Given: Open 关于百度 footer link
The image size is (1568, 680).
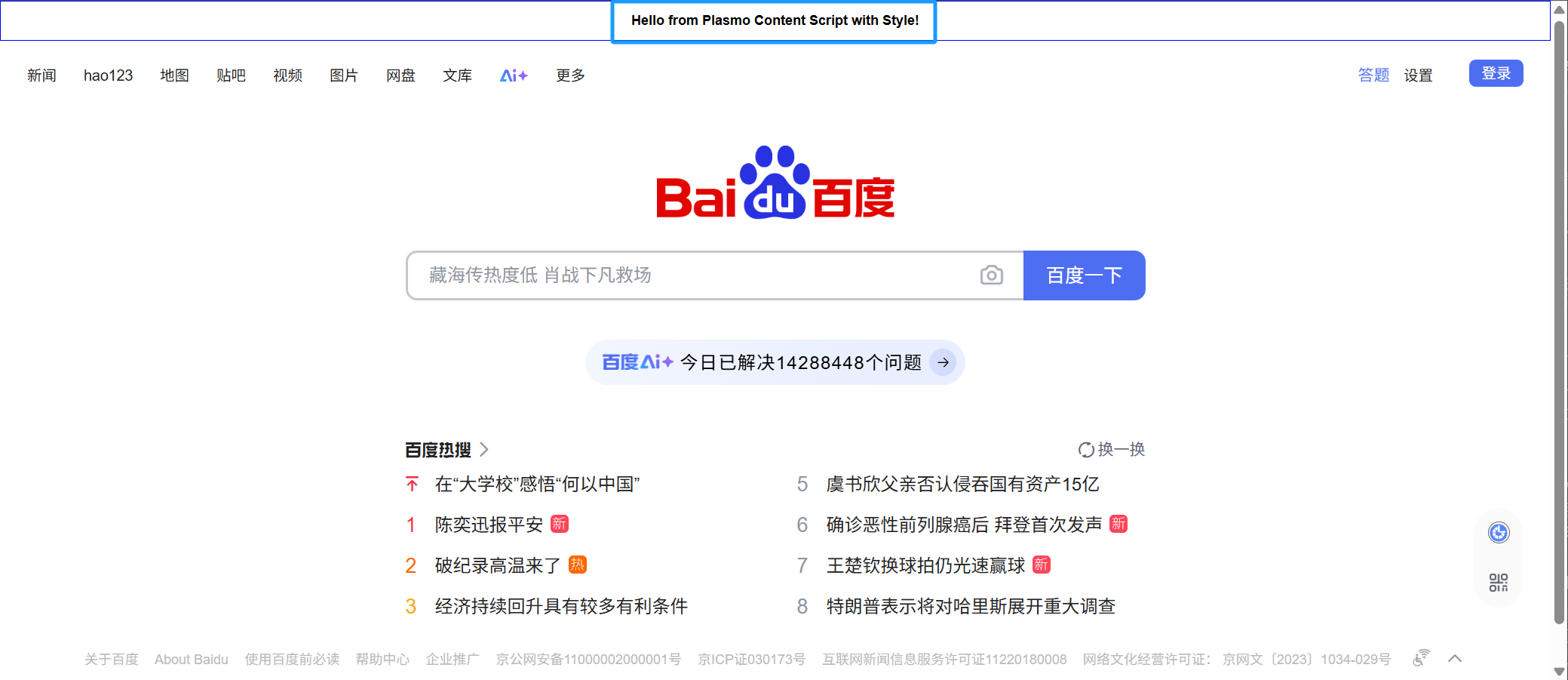Looking at the screenshot, I should click(112, 660).
